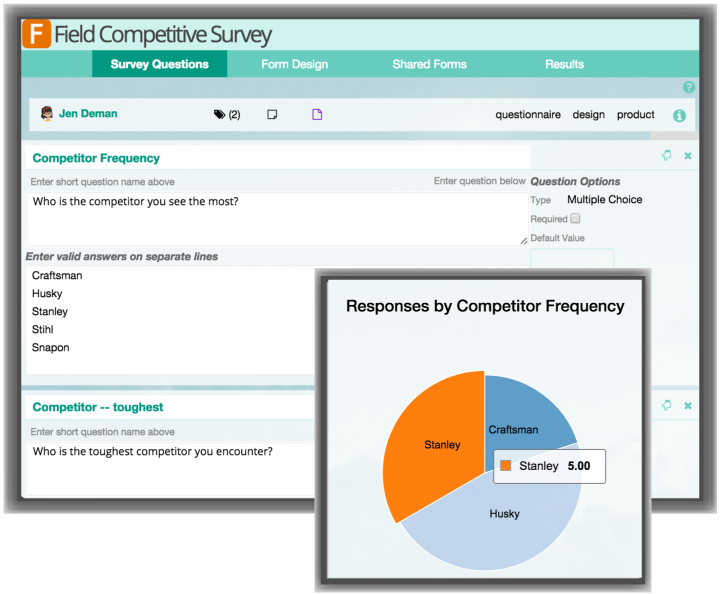Click the Responses by Competitor Frequency chart title
720x594 pixels.
[485, 306]
